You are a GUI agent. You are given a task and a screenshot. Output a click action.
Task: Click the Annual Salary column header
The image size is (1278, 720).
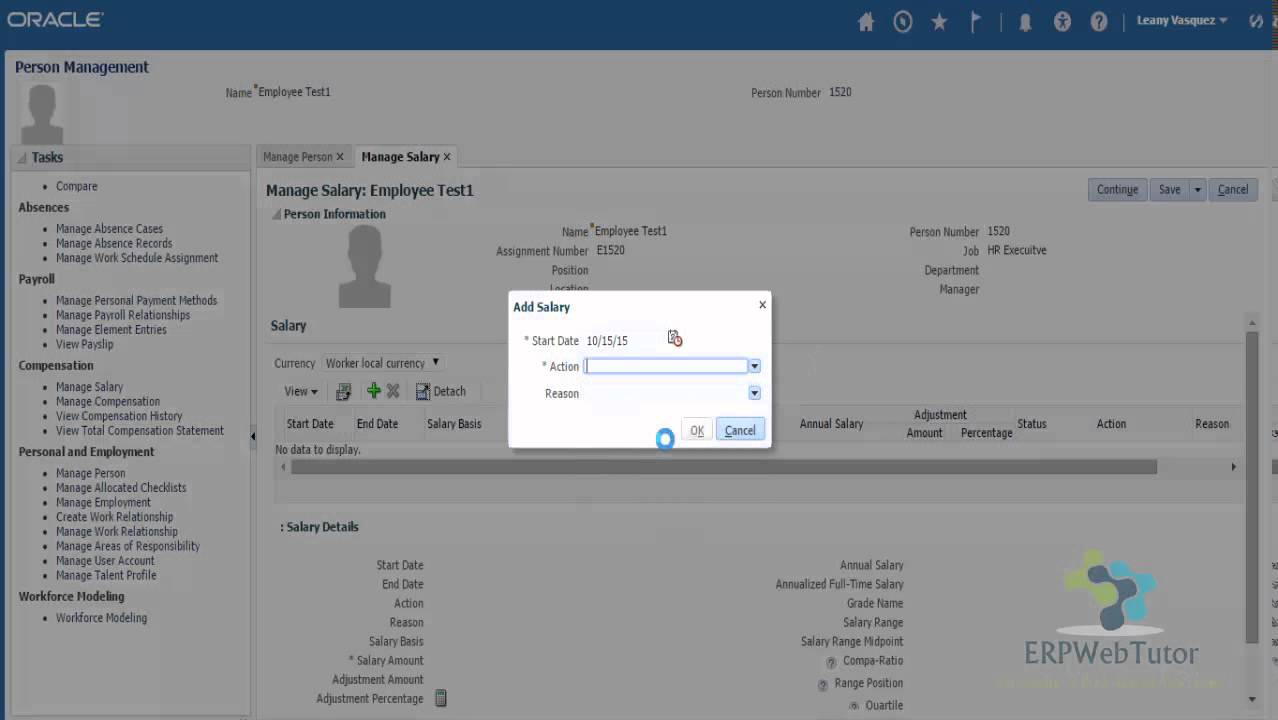pyautogui.click(x=831, y=424)
